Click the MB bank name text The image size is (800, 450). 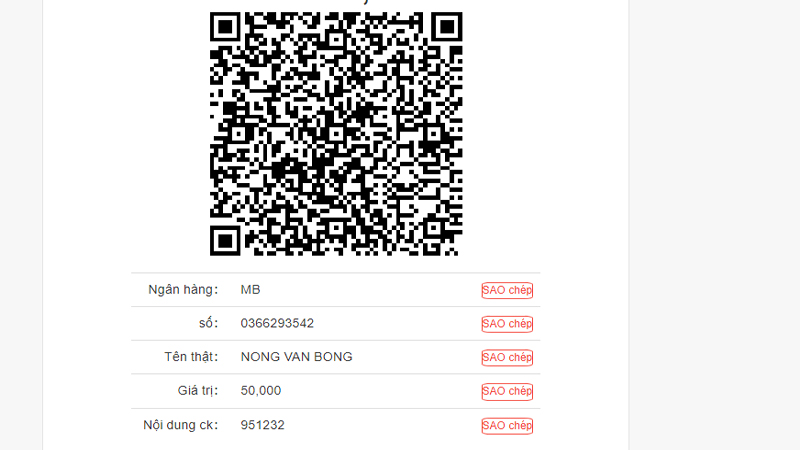pos(251,290)
